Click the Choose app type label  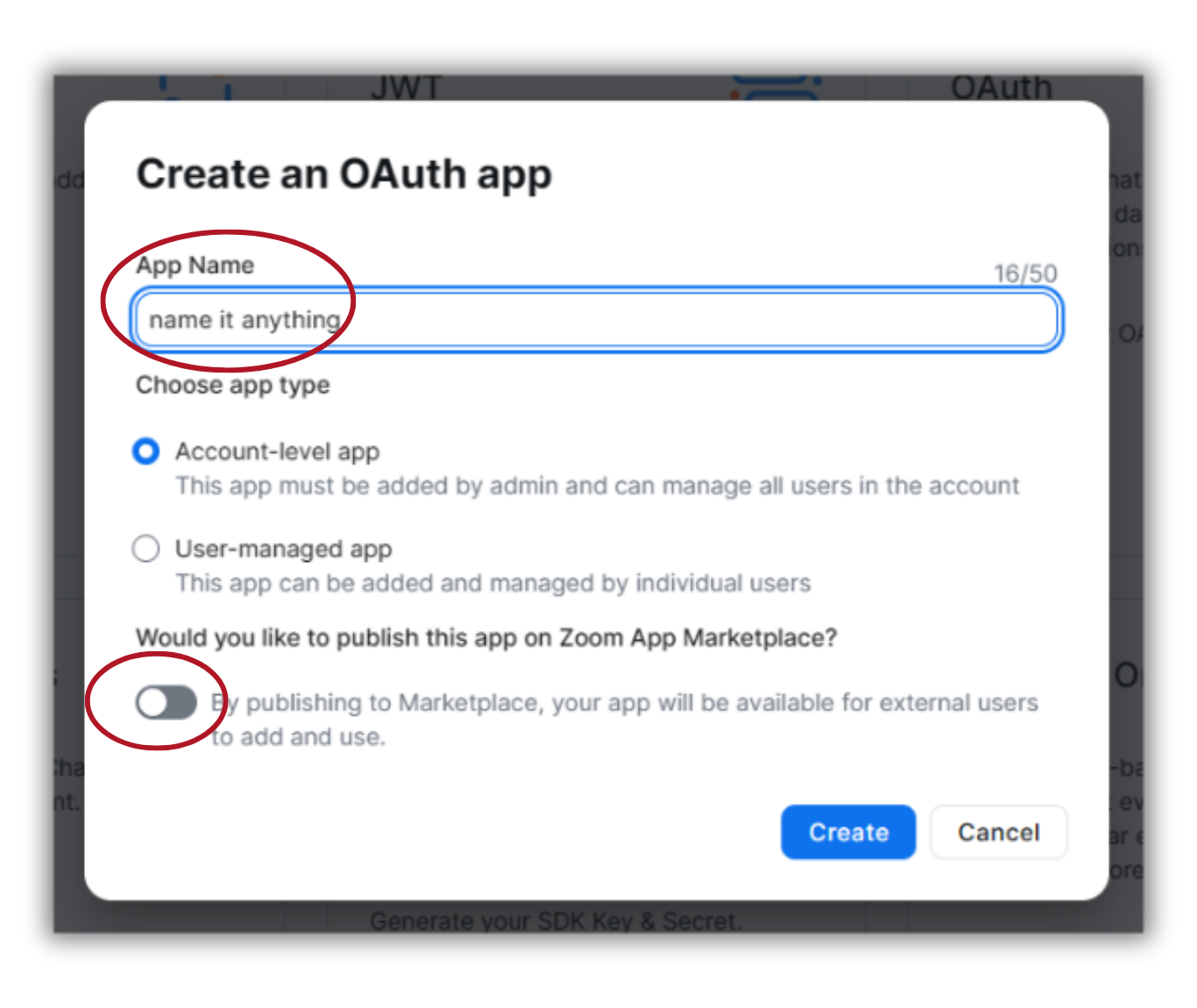pyautogui.click(x=233, y=385)
